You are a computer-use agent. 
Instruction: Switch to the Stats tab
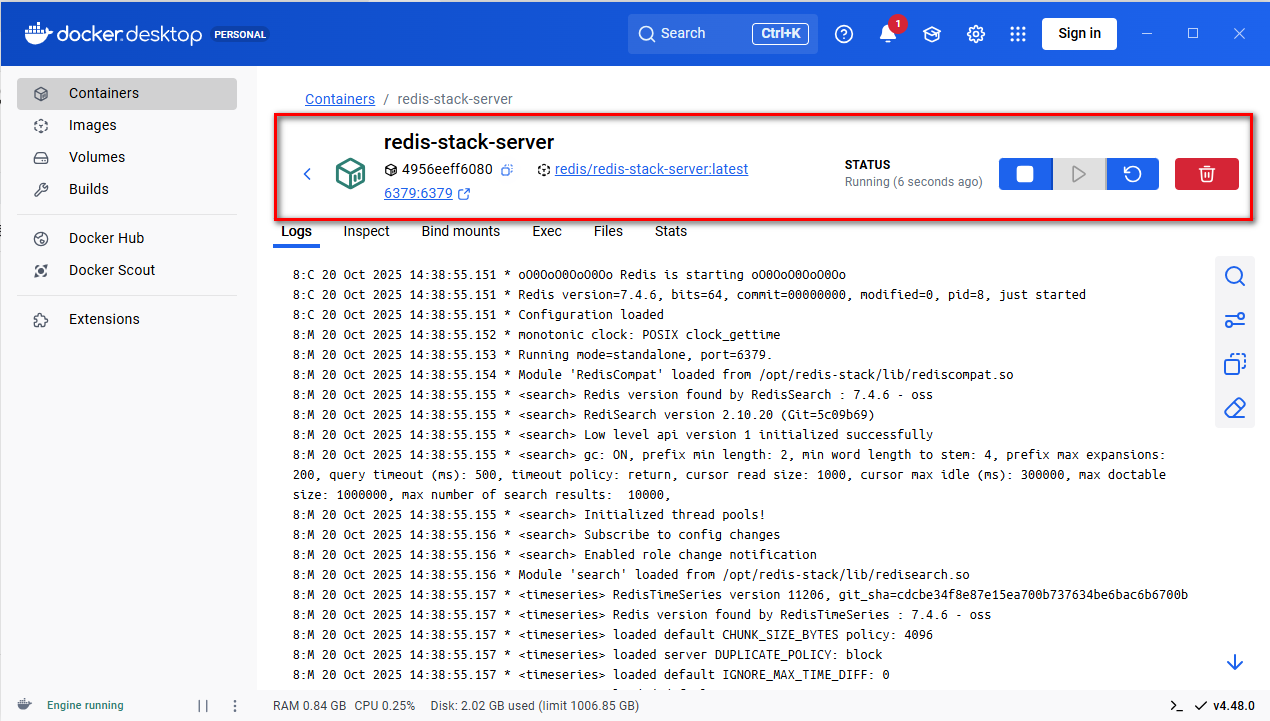tap(671, 231)
